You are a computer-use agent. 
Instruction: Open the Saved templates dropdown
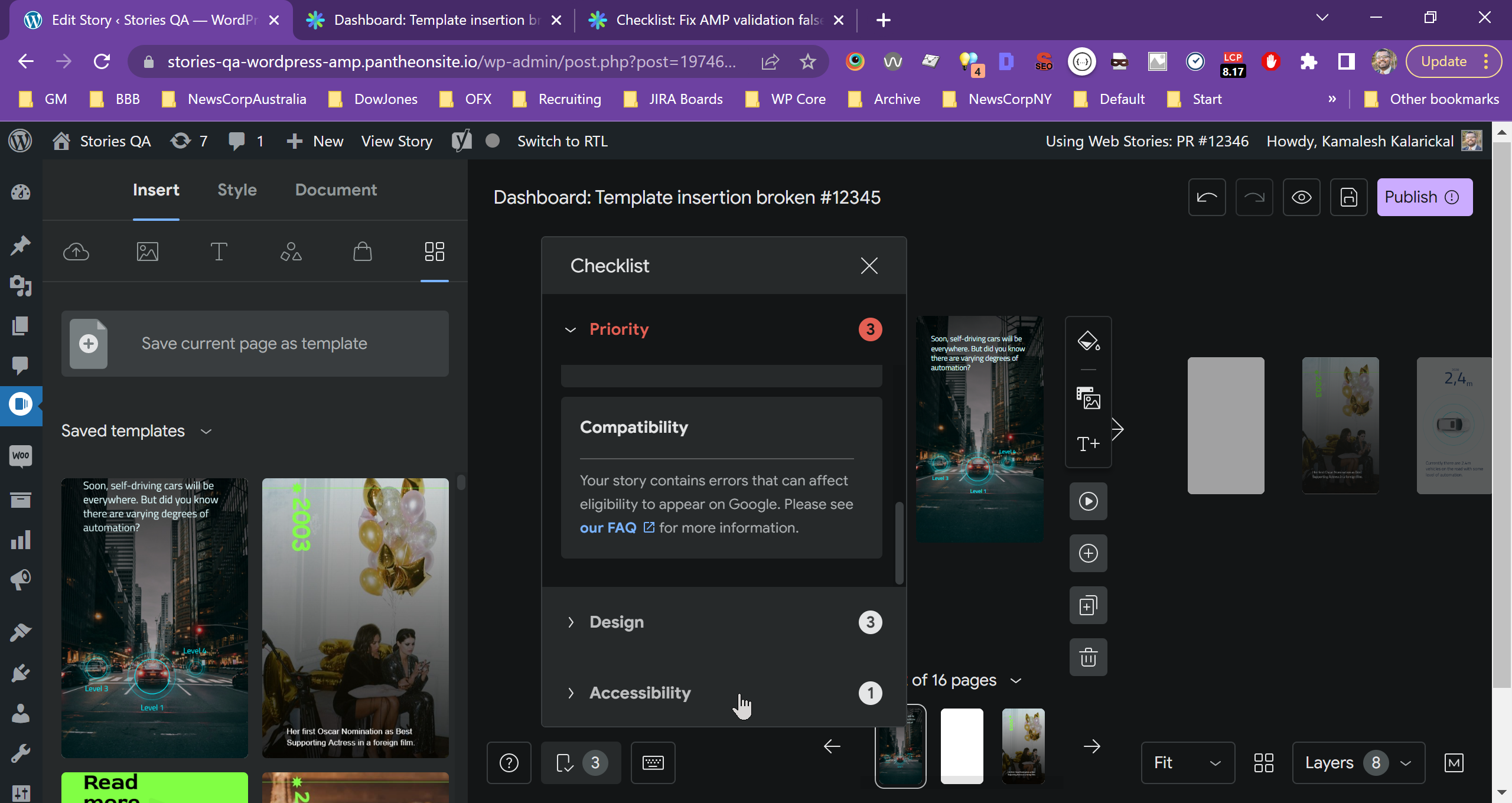136,431
